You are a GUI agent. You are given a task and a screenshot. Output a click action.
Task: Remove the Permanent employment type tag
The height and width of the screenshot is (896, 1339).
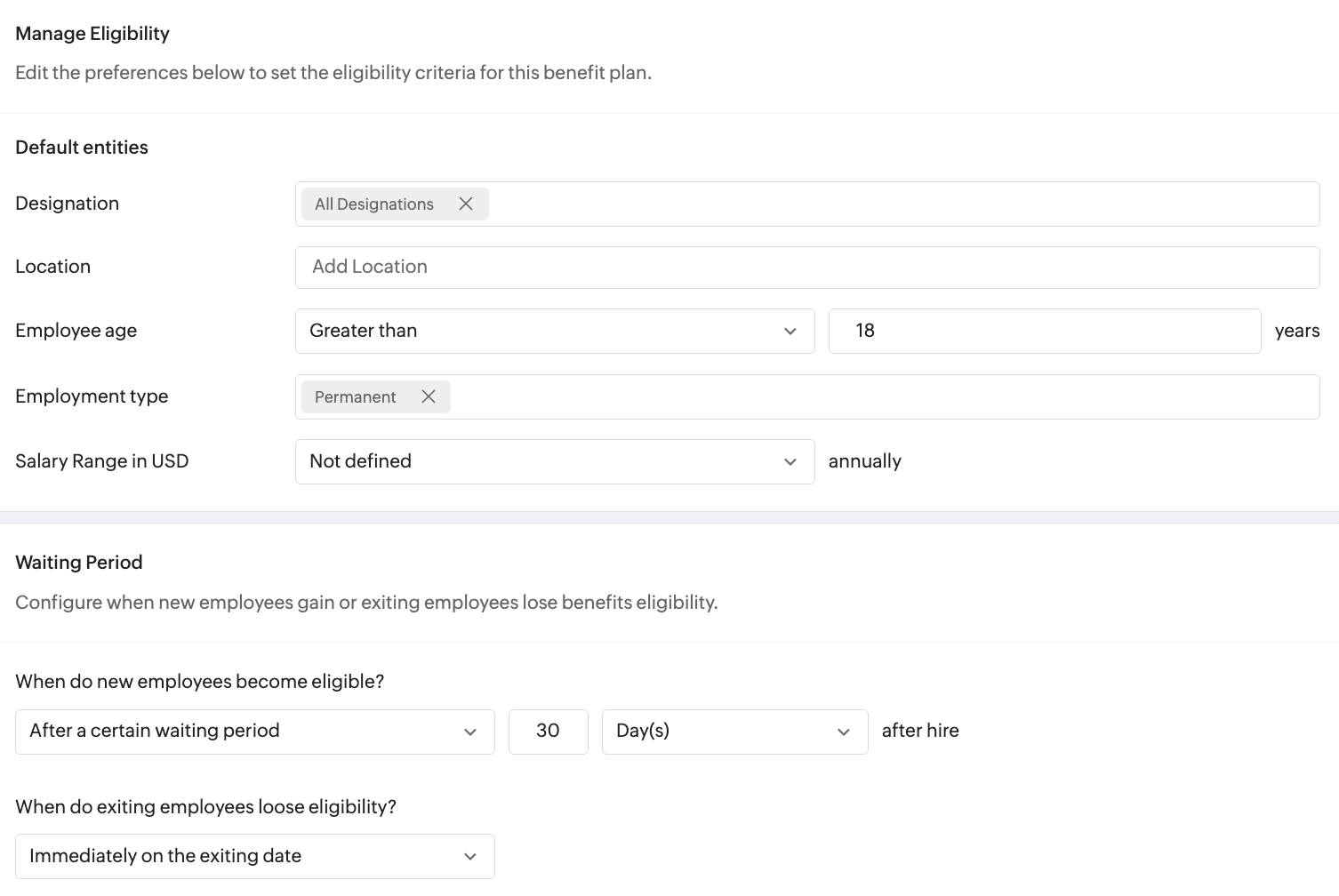(x=429, y=396)
